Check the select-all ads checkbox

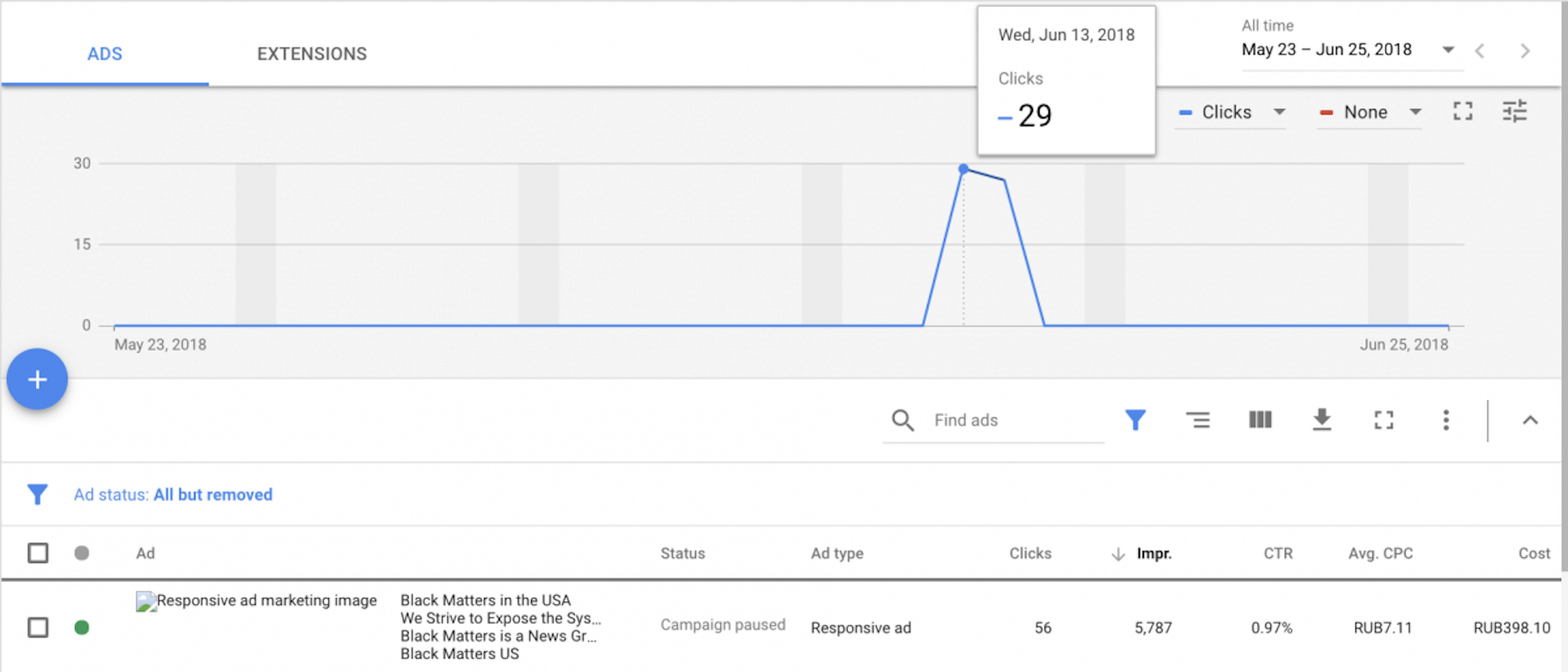pyautogui.click(x=38, y=553)
